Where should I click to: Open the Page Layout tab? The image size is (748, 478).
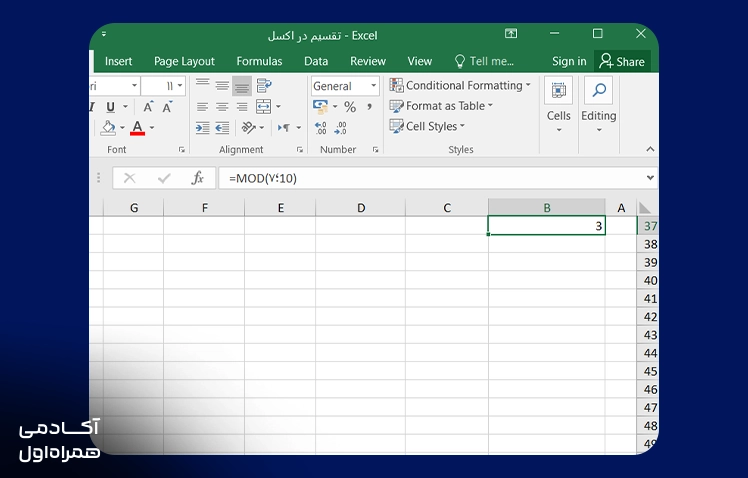pyautogui.click(x=184, y=62)
